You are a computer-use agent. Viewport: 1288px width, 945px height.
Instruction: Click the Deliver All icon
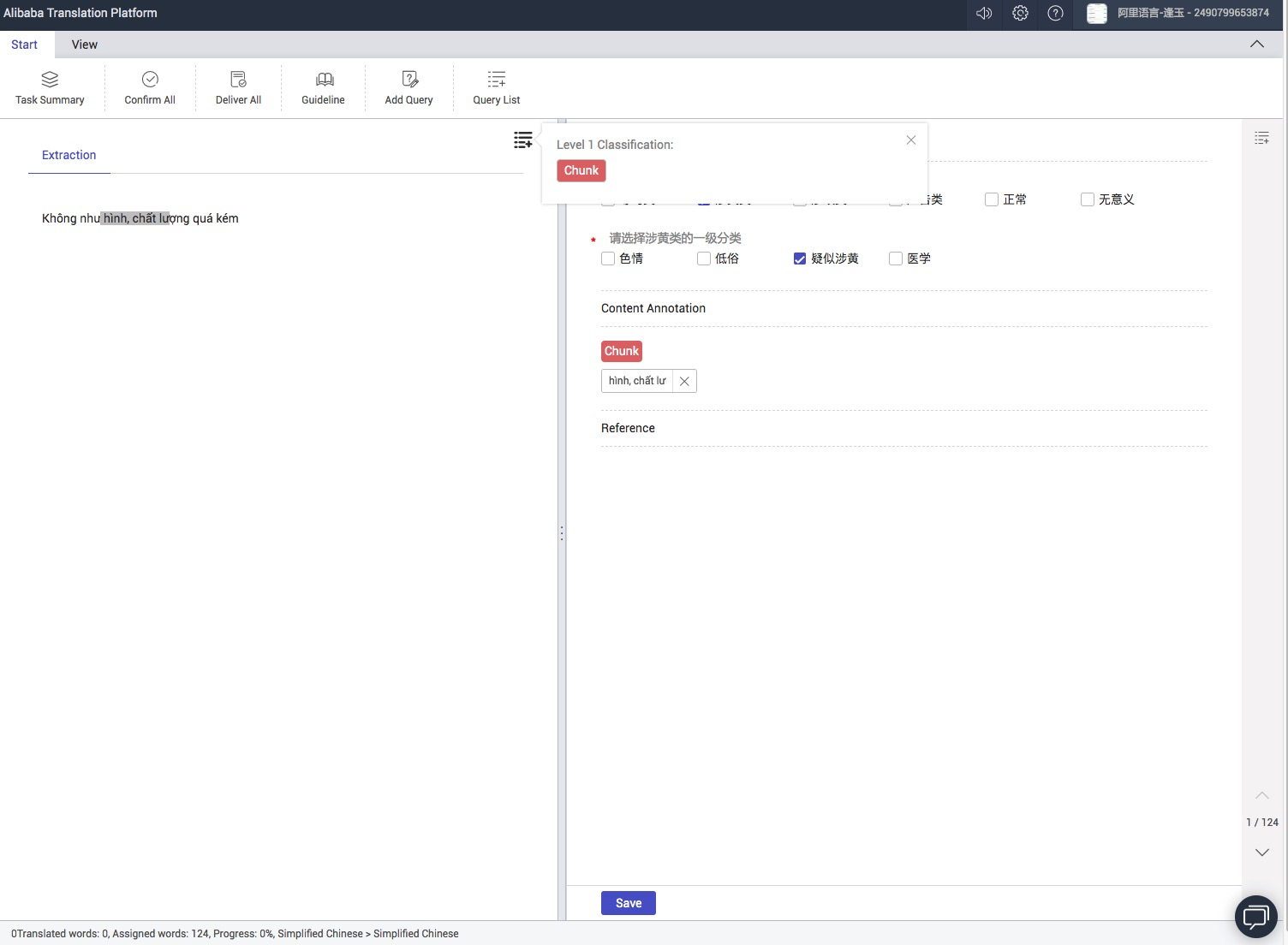pos(238,80)
